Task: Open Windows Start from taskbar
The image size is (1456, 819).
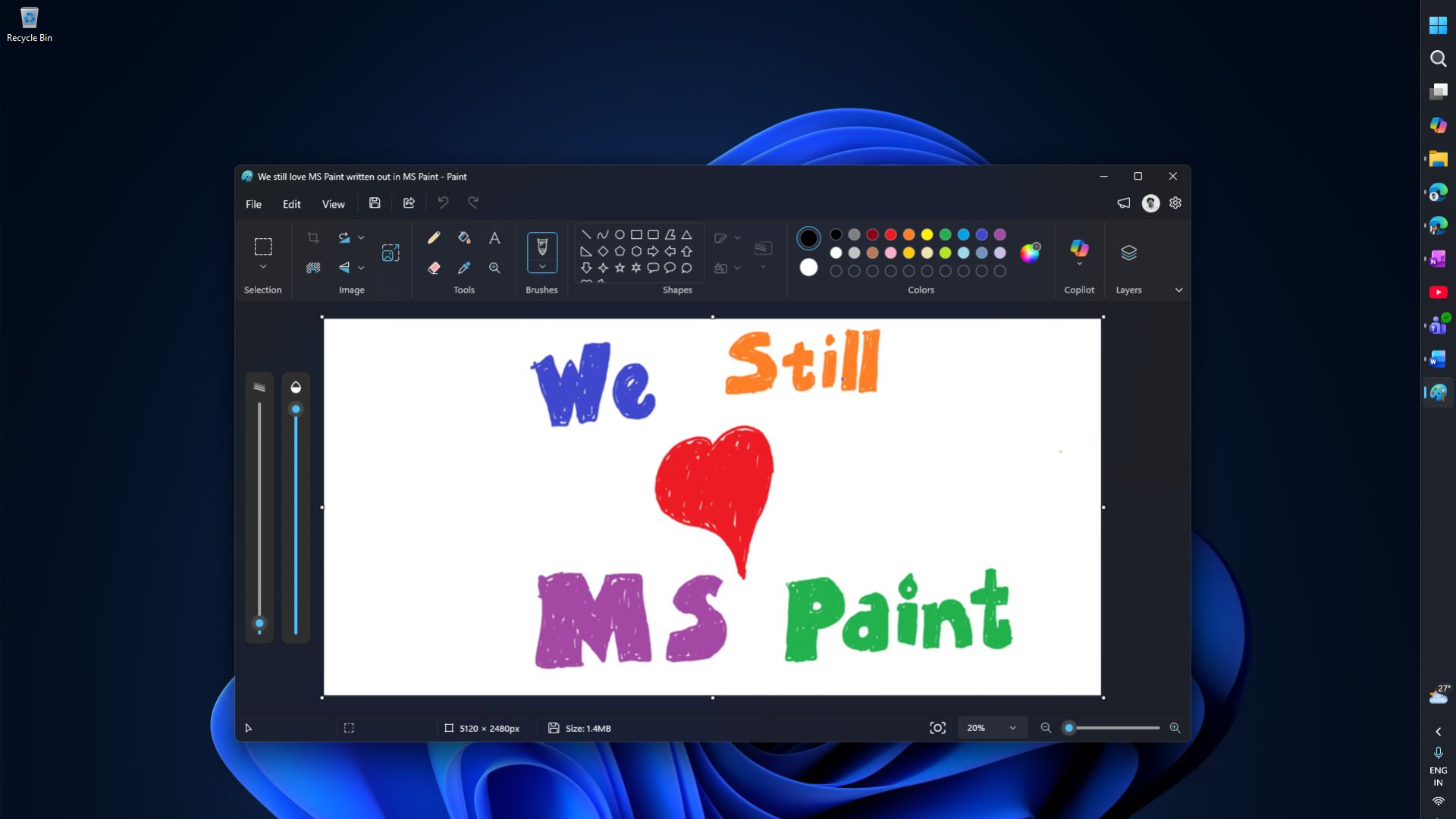Action: pyautogui.click(x=1438, y=25)
